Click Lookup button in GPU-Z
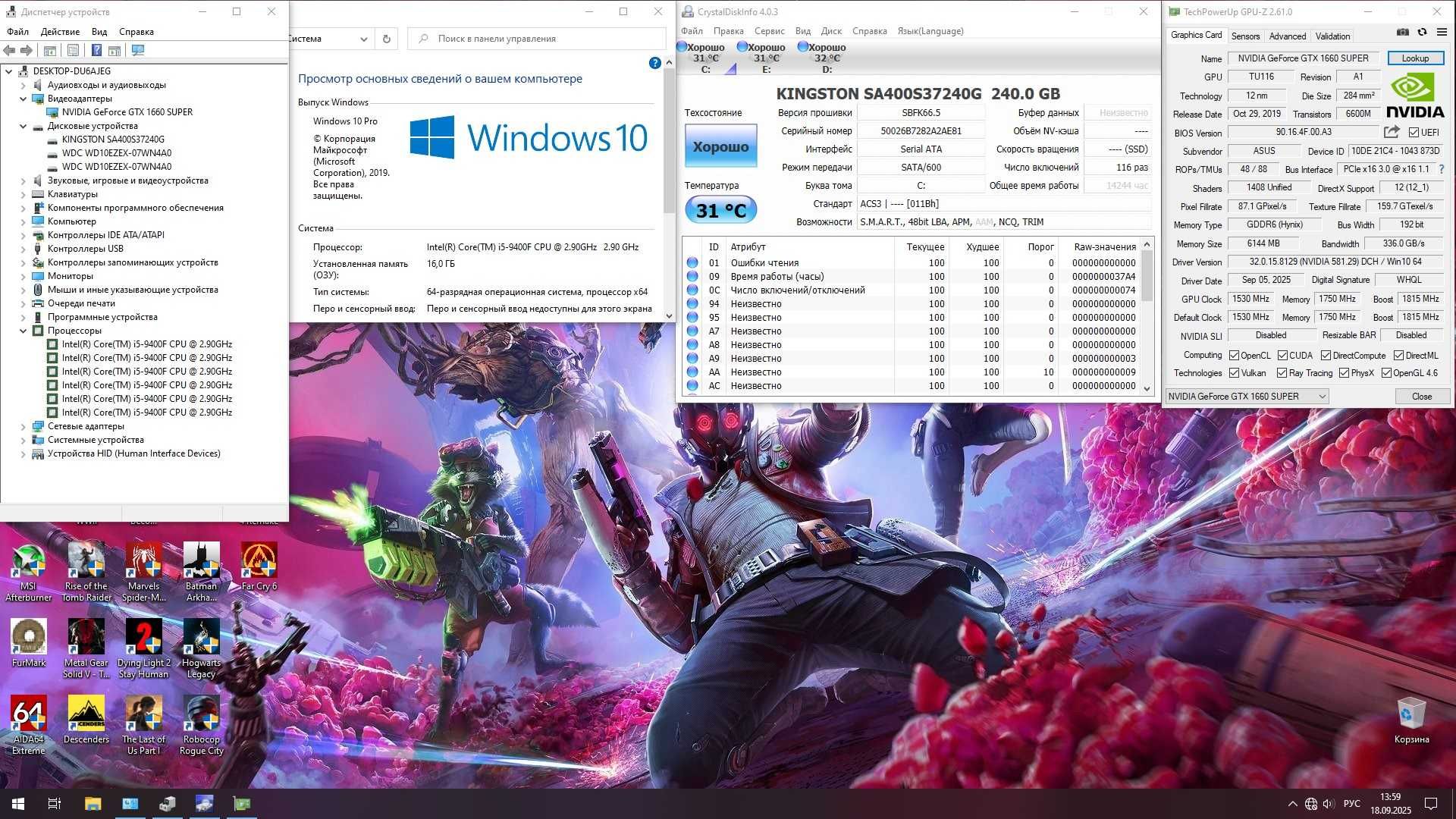The height and width of the screenshot is (819, 1456). (x=1415, y=58)
